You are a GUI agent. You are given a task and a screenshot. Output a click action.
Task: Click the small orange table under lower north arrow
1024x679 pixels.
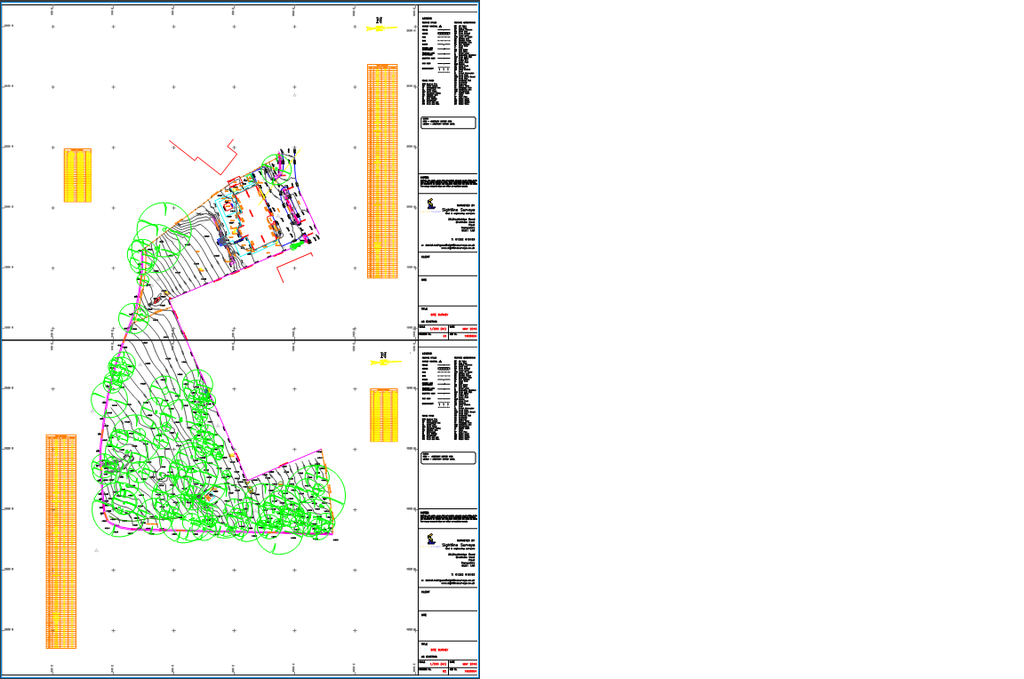384,415
